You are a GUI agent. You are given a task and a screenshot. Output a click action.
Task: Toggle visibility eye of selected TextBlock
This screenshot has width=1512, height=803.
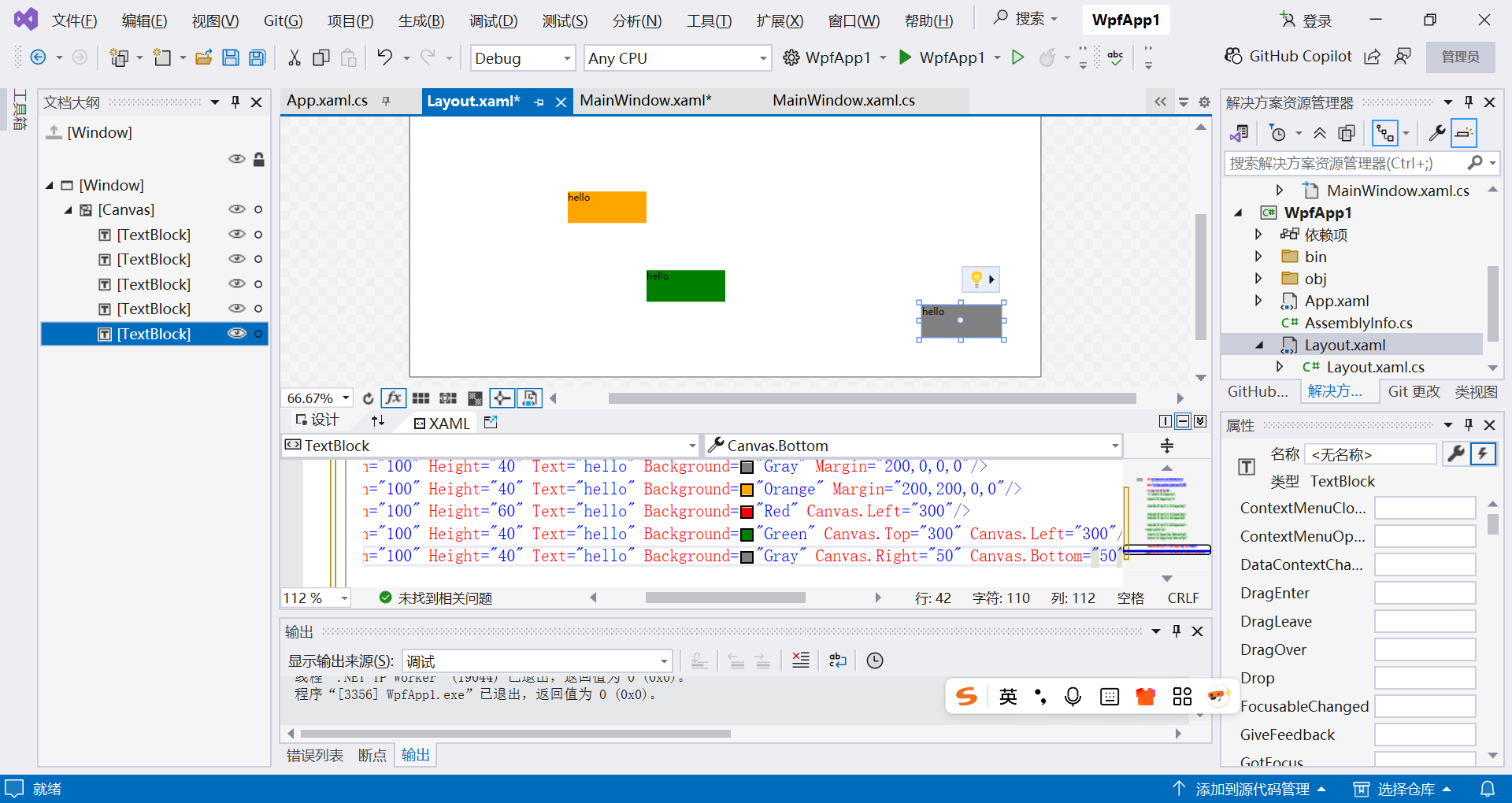[x=237, y=334]
